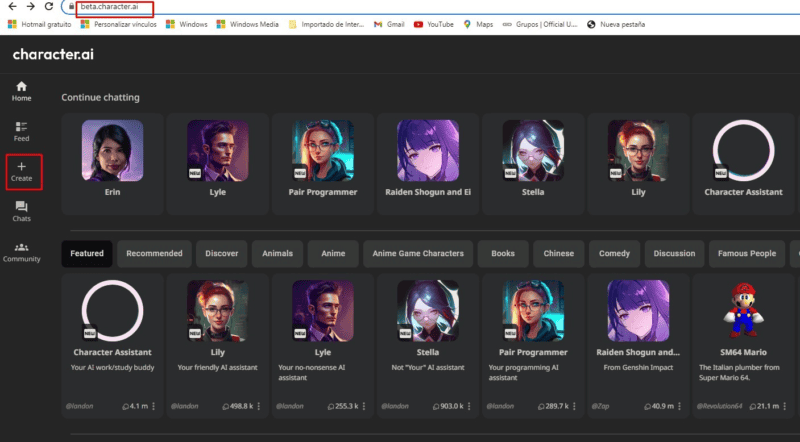Viewport: 800px width, 442px height.
Task: Continue chatting with Stella
Action: [533, 163]
